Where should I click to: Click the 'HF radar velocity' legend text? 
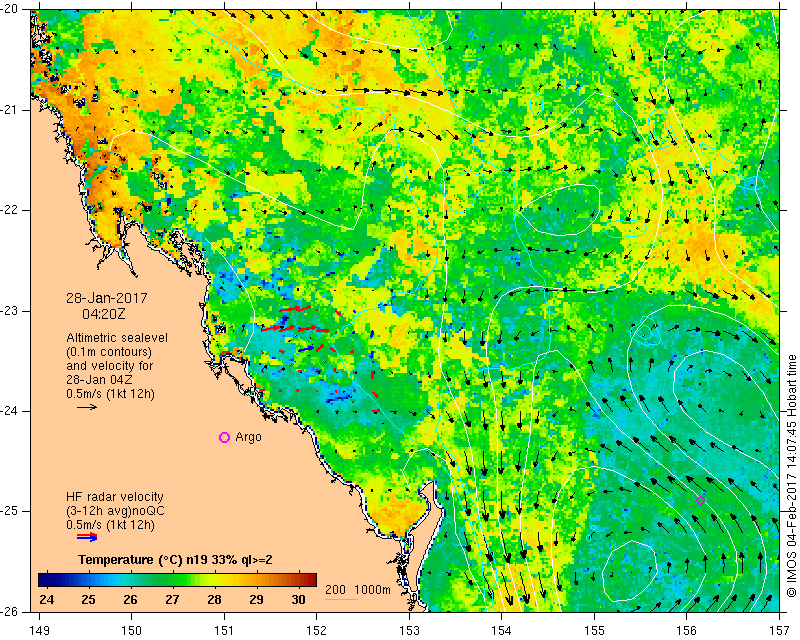[115, 497]
